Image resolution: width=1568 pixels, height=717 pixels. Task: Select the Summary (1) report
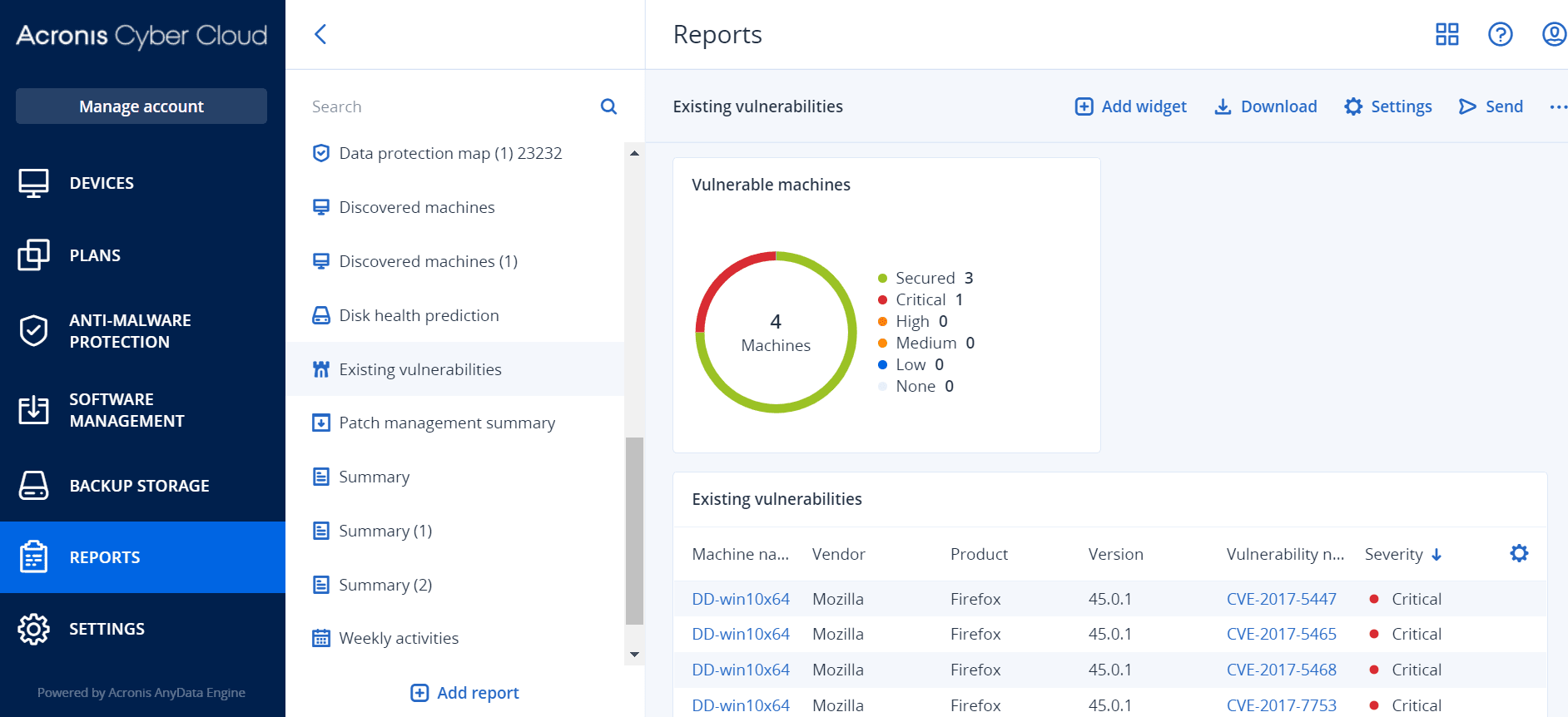tap(454, 531)
